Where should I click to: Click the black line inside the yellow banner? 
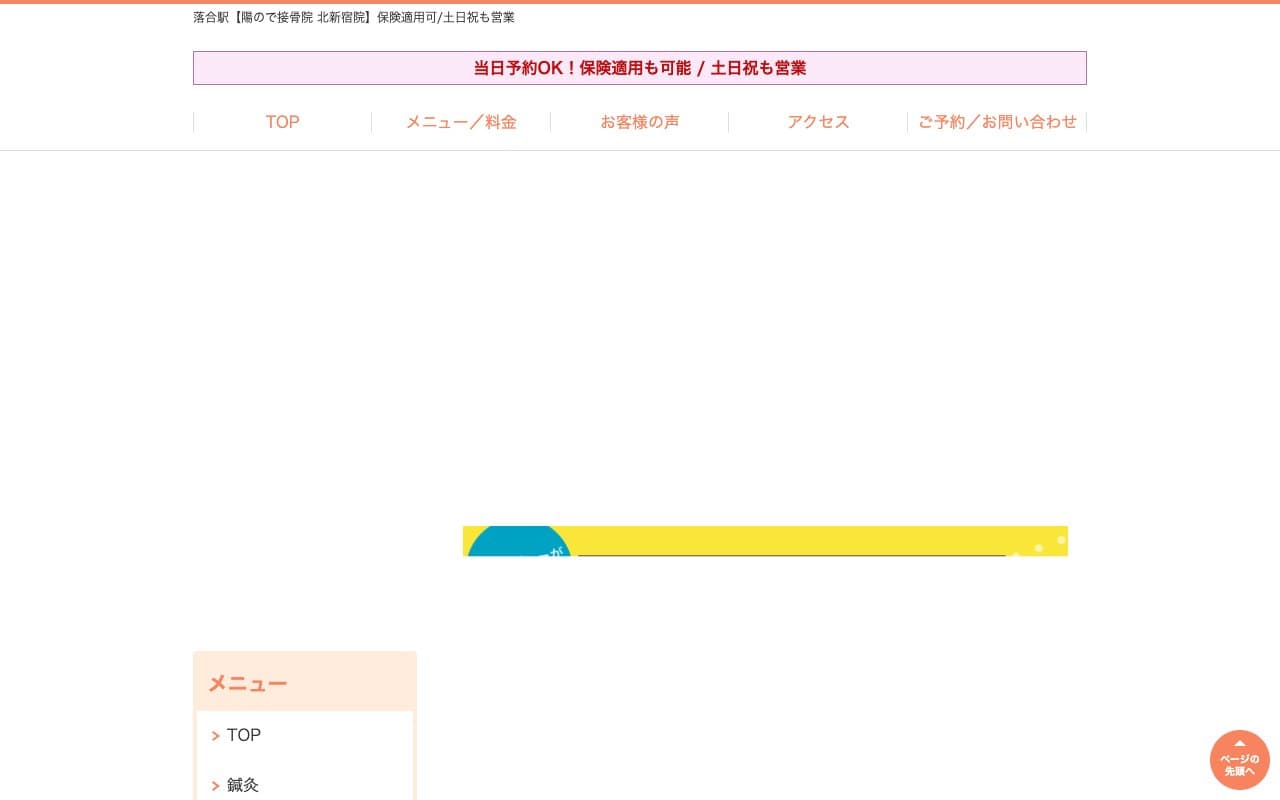790,555
